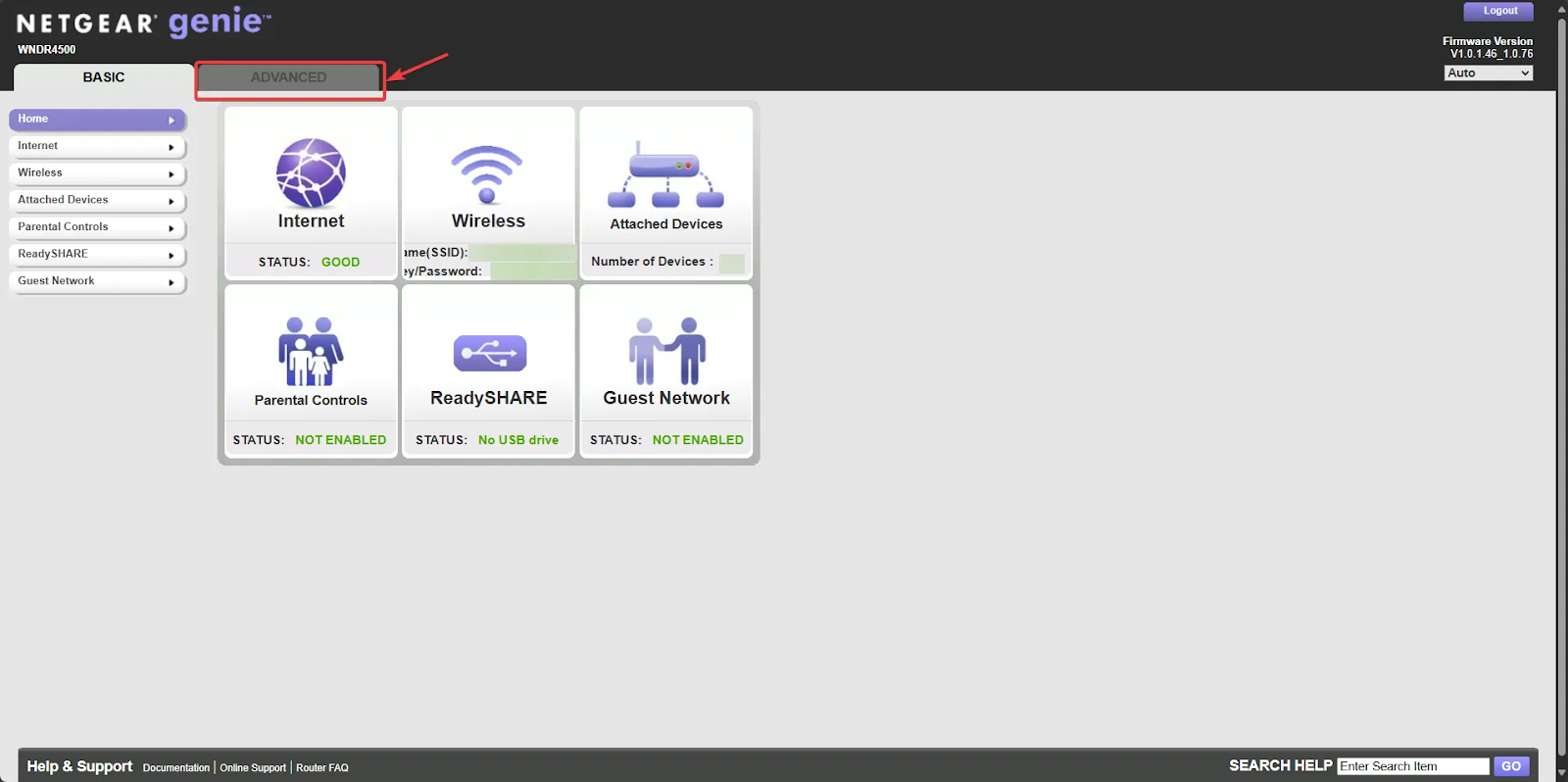Viewport: 1568px width, 782px height.
Task: Open the Documentation link
Action: click(176, 767)
